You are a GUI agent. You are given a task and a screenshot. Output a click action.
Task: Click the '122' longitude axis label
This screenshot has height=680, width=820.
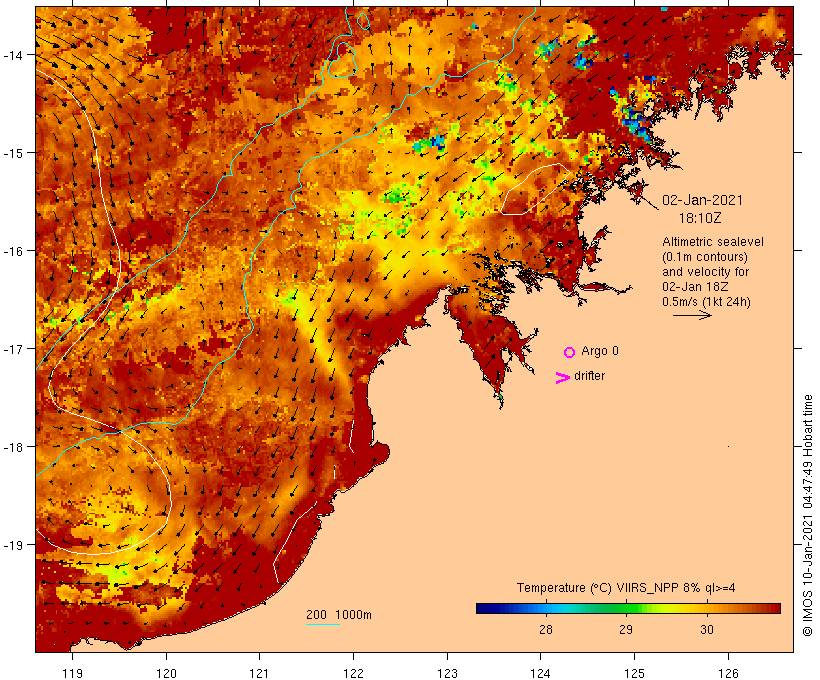coord(354,673)
